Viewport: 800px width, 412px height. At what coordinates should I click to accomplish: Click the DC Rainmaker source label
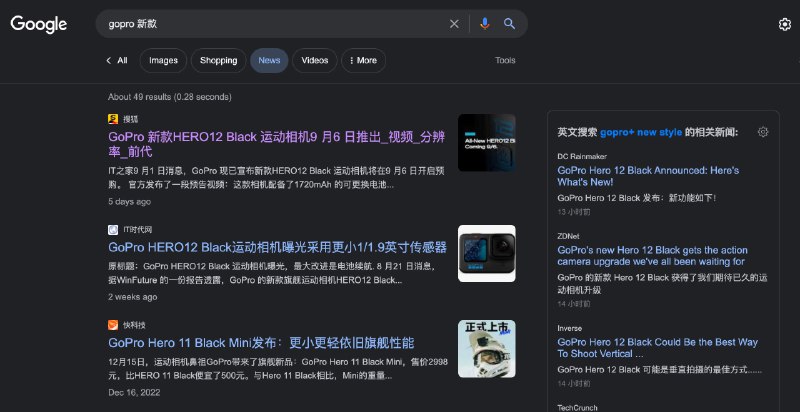582,157
